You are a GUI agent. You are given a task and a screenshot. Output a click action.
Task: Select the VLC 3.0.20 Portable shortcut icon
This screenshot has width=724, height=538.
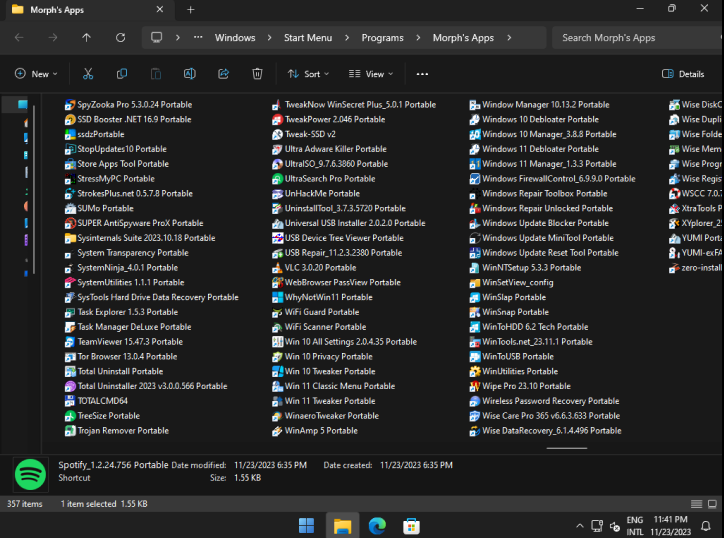[277, 268]
